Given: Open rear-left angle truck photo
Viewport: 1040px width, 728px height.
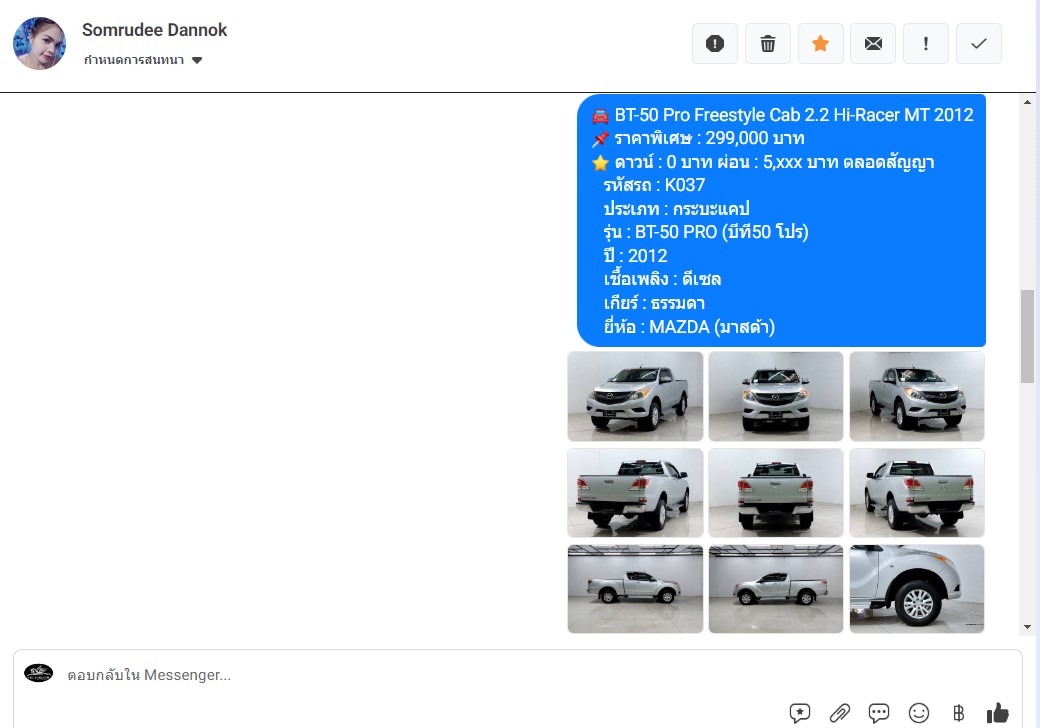Looking at the screenshot, I should tap(635, 493).
